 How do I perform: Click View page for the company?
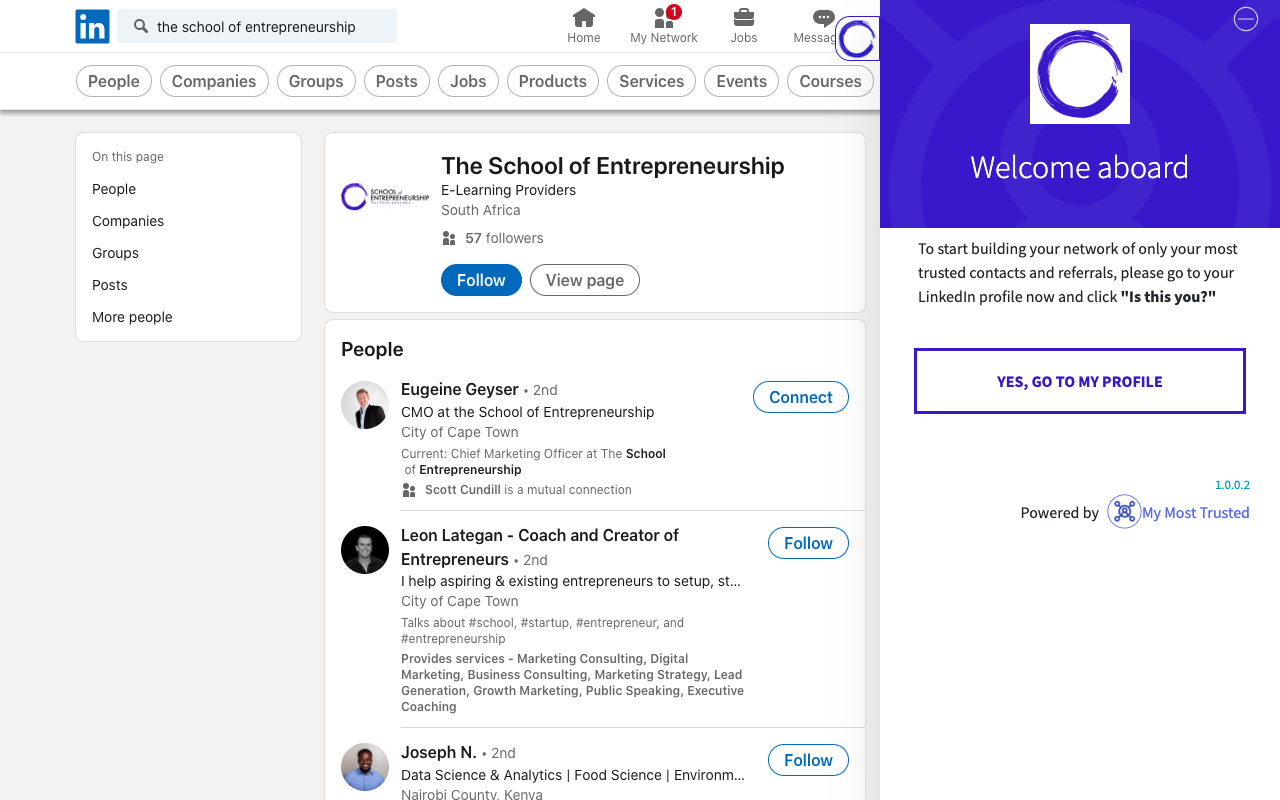coord(585,280)
